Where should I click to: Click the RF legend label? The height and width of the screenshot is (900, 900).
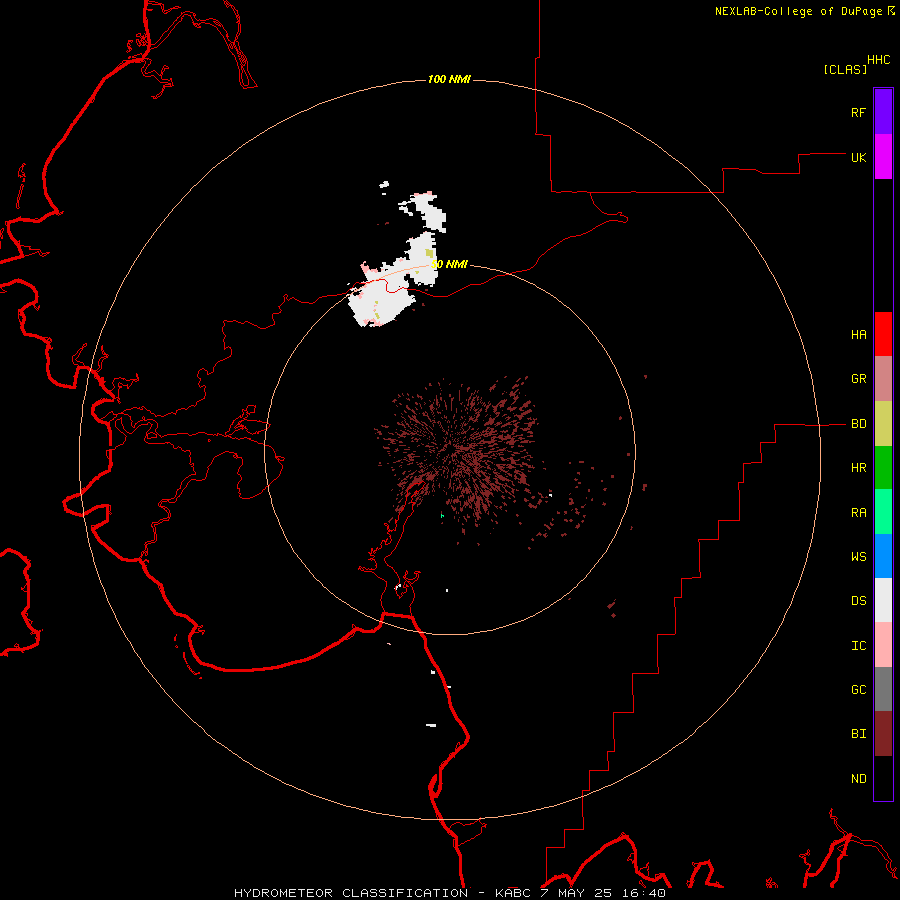click(x=858, y=112)
